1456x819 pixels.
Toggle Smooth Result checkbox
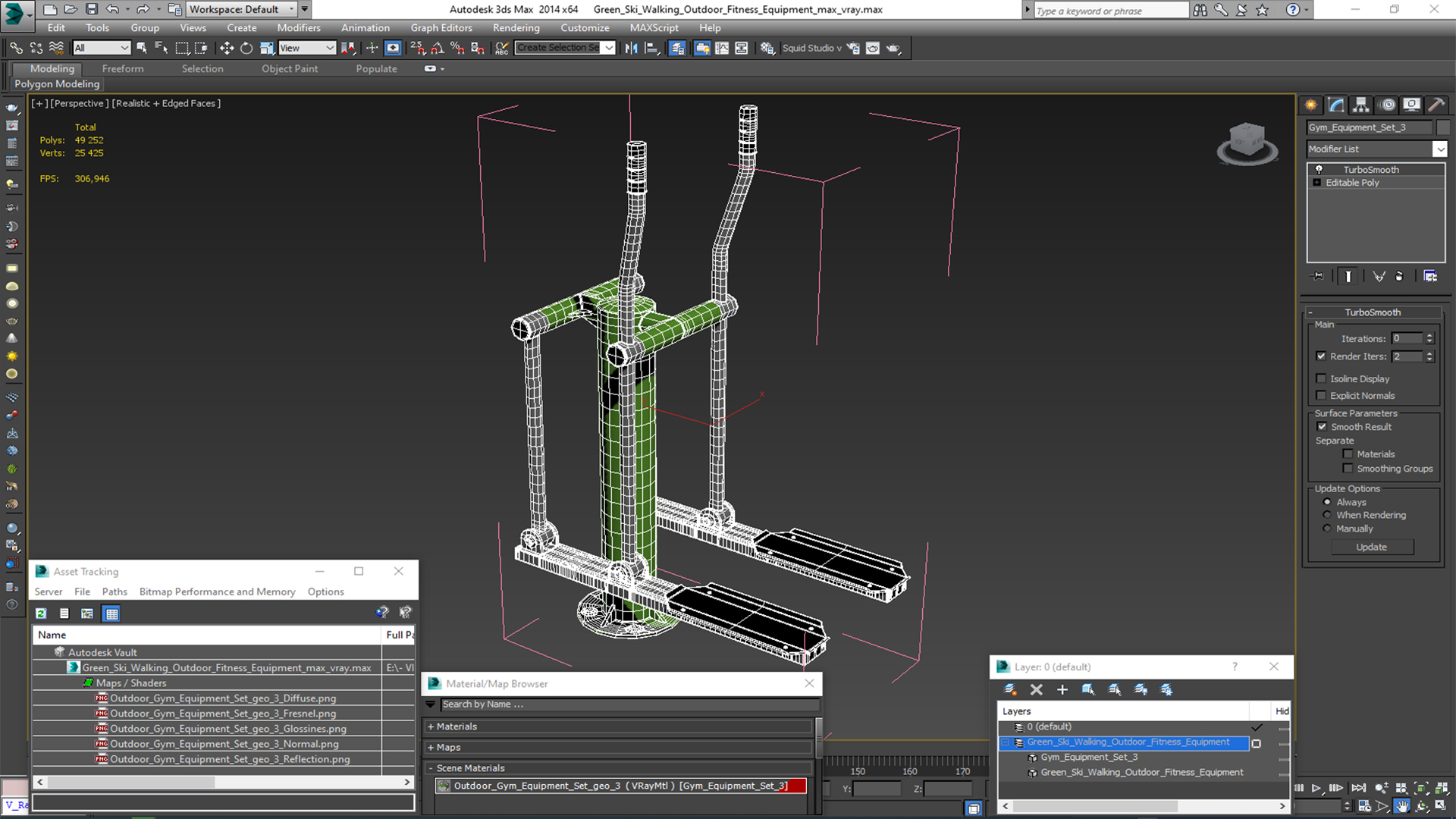pos(1322,427)
